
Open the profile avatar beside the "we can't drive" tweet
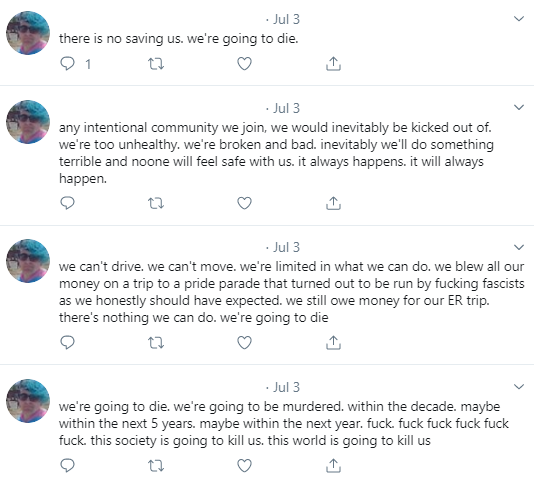pyautogui.click(x=28, y=261)
